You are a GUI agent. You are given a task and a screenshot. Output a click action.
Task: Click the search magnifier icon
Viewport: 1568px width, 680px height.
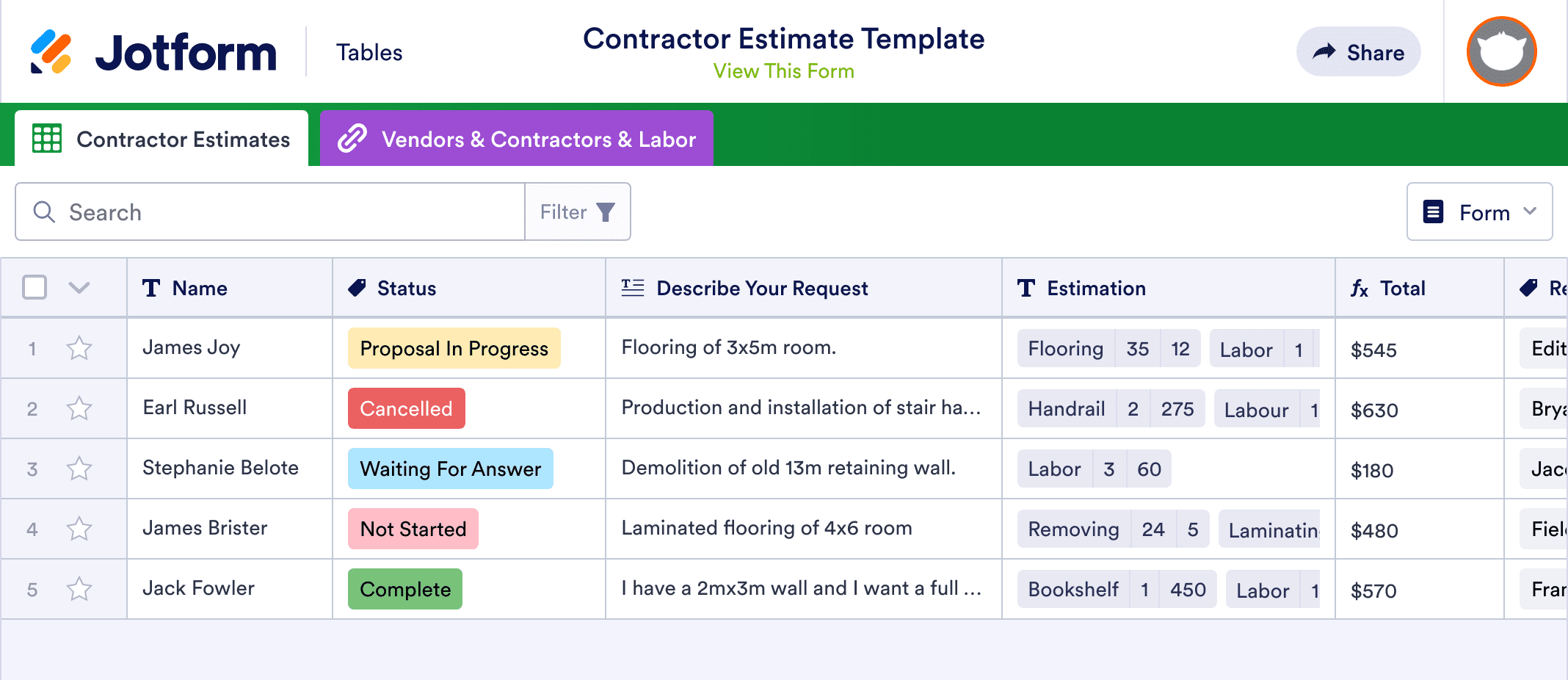pos(44,211)
